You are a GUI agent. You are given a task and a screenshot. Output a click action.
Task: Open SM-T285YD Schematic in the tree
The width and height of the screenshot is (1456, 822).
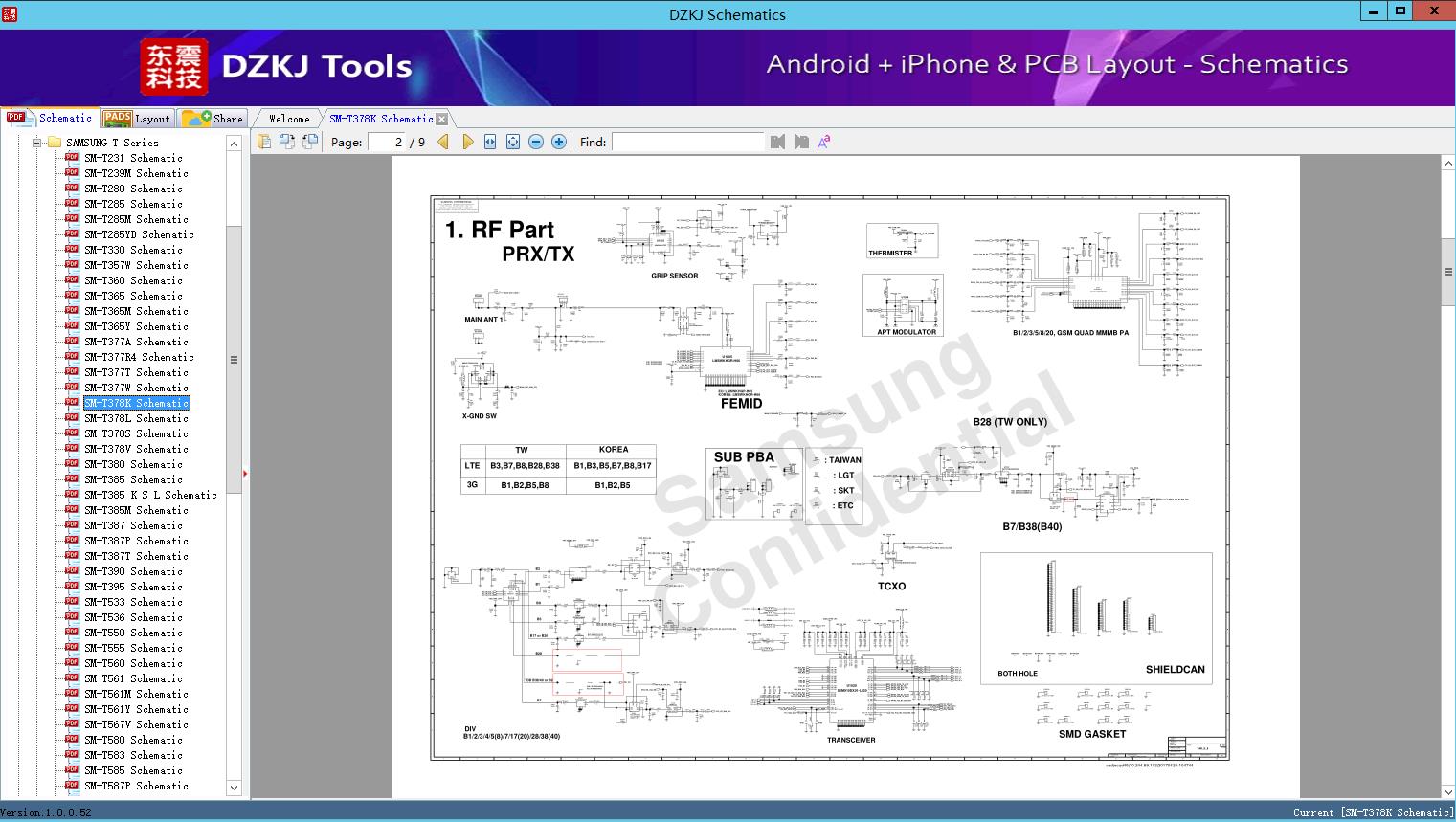click(139, 234)
